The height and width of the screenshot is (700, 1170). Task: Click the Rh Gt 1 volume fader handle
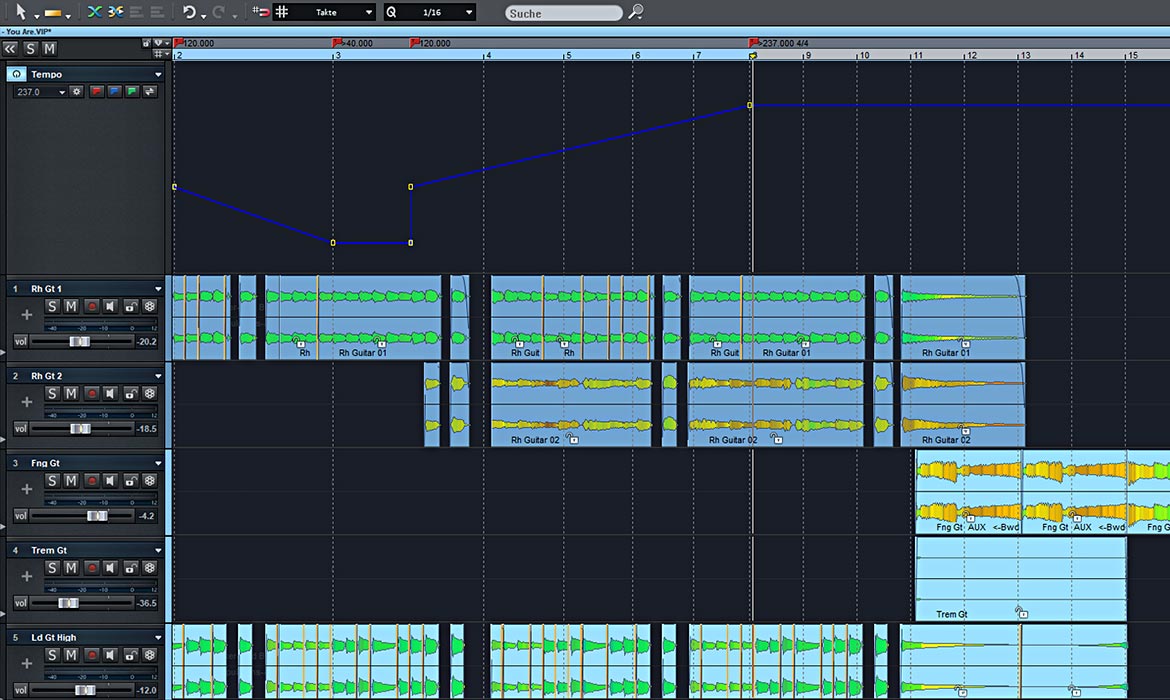coord(80,342)
